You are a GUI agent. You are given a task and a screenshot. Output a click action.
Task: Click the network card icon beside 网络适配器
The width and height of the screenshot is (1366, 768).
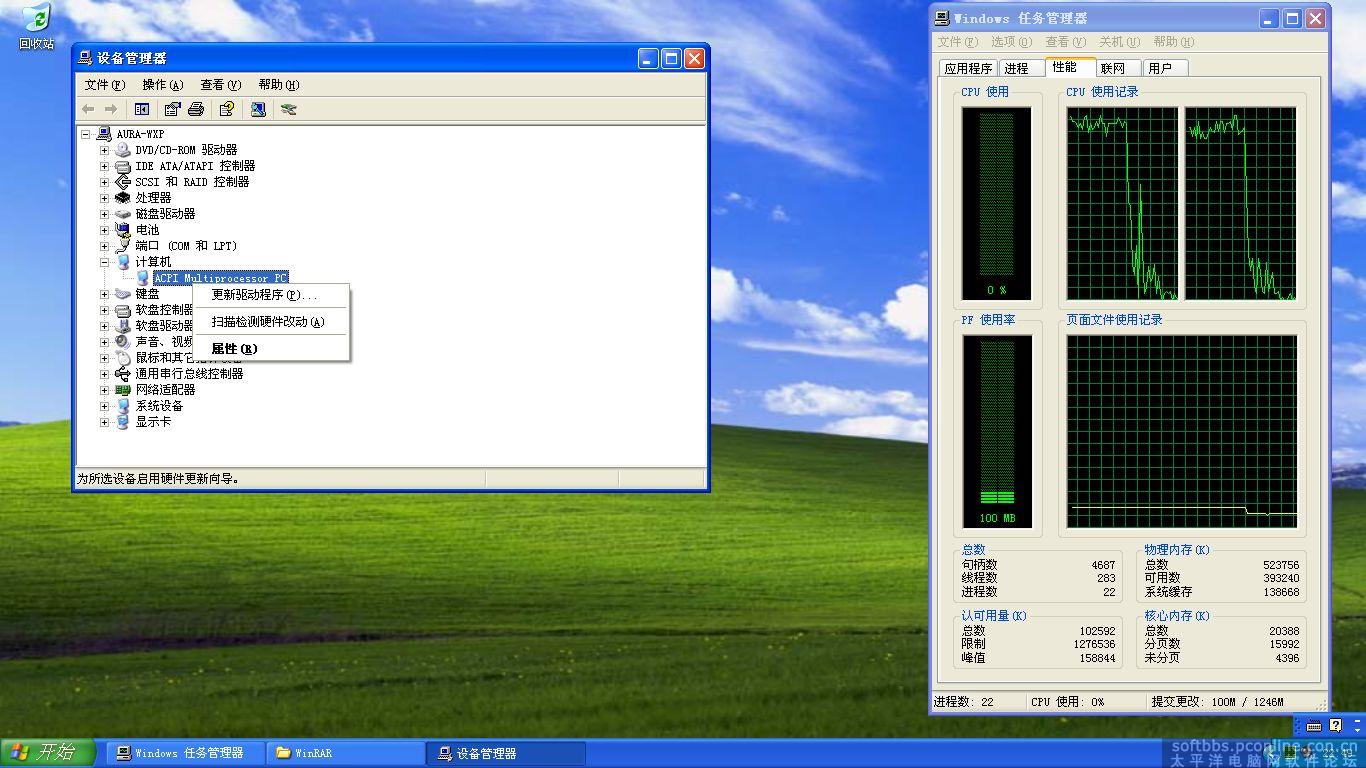pyautogui.click(x=123, y=390)
